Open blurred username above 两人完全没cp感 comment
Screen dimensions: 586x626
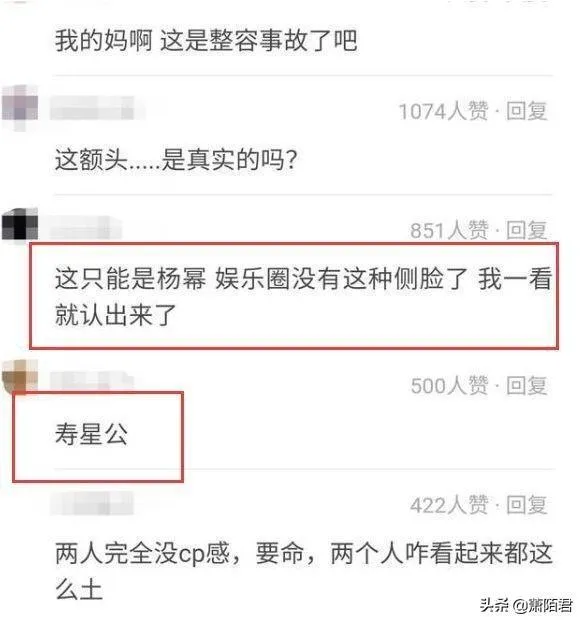click(x=92, y=503)
